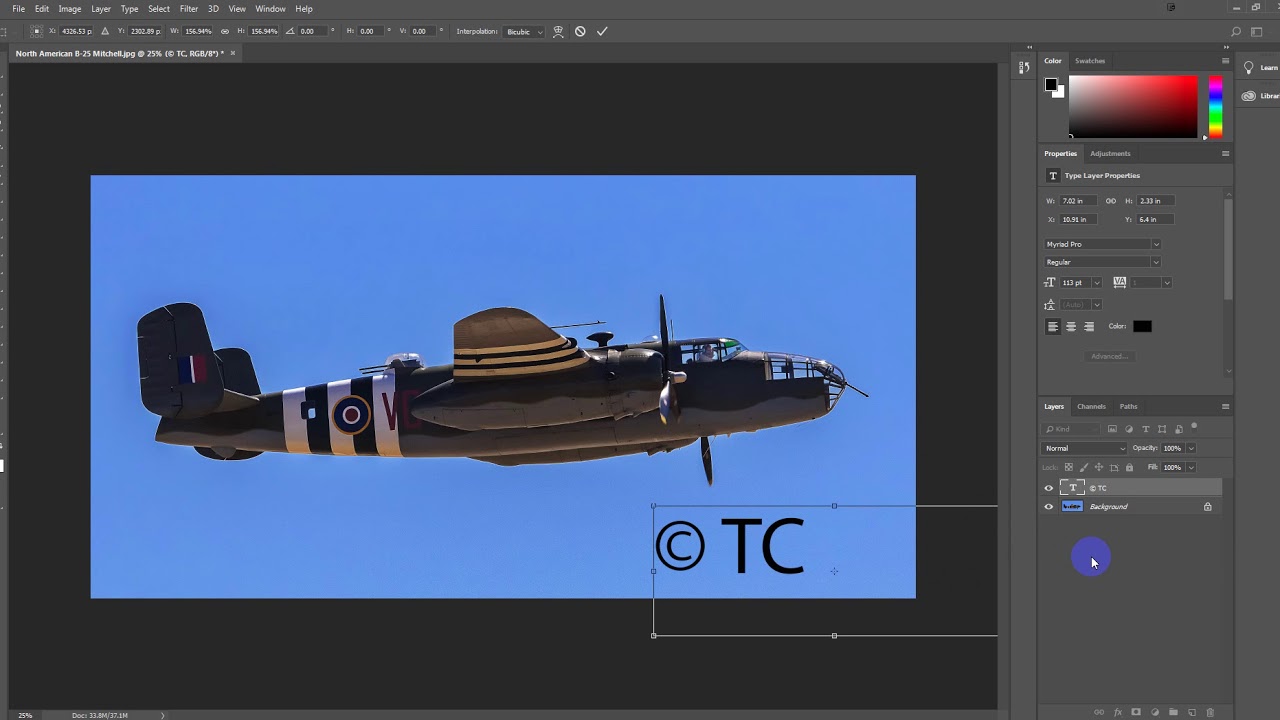Toggle the layer filtering on/off switch

(x=1194, y=427)
